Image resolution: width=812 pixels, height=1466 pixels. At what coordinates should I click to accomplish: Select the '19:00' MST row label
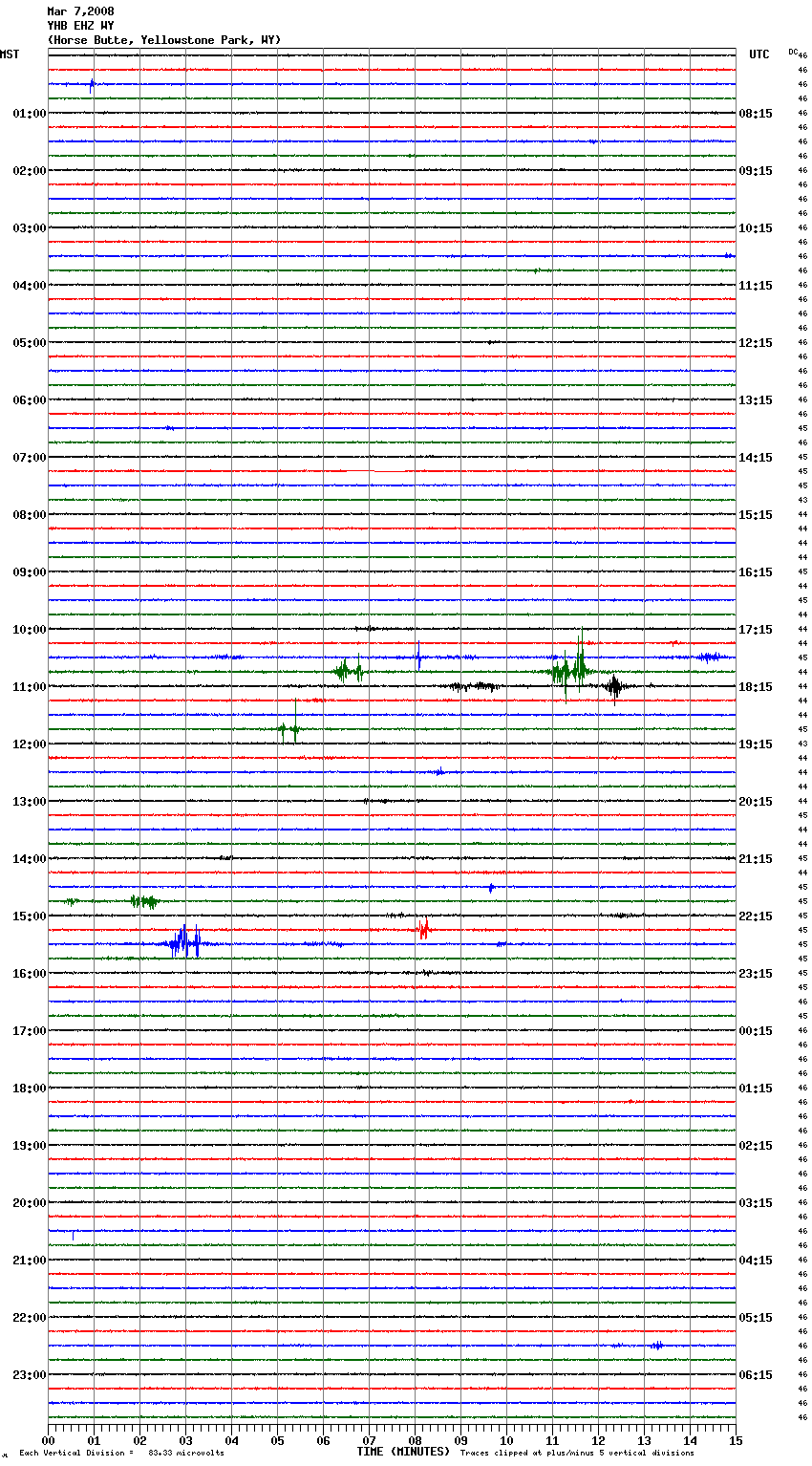[x=30, y=1146]
